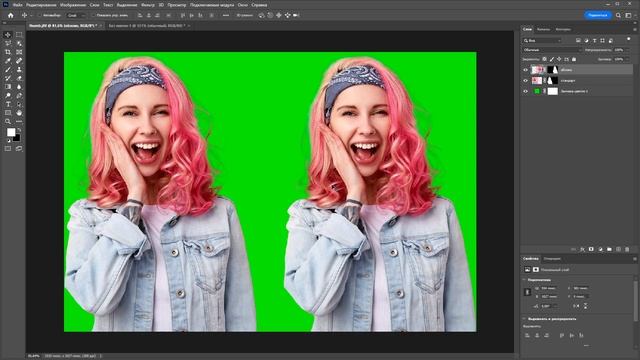Viewport: 640px width, 360px height.
Task: Click the foreground white color swatch
Action: [11, 132]
